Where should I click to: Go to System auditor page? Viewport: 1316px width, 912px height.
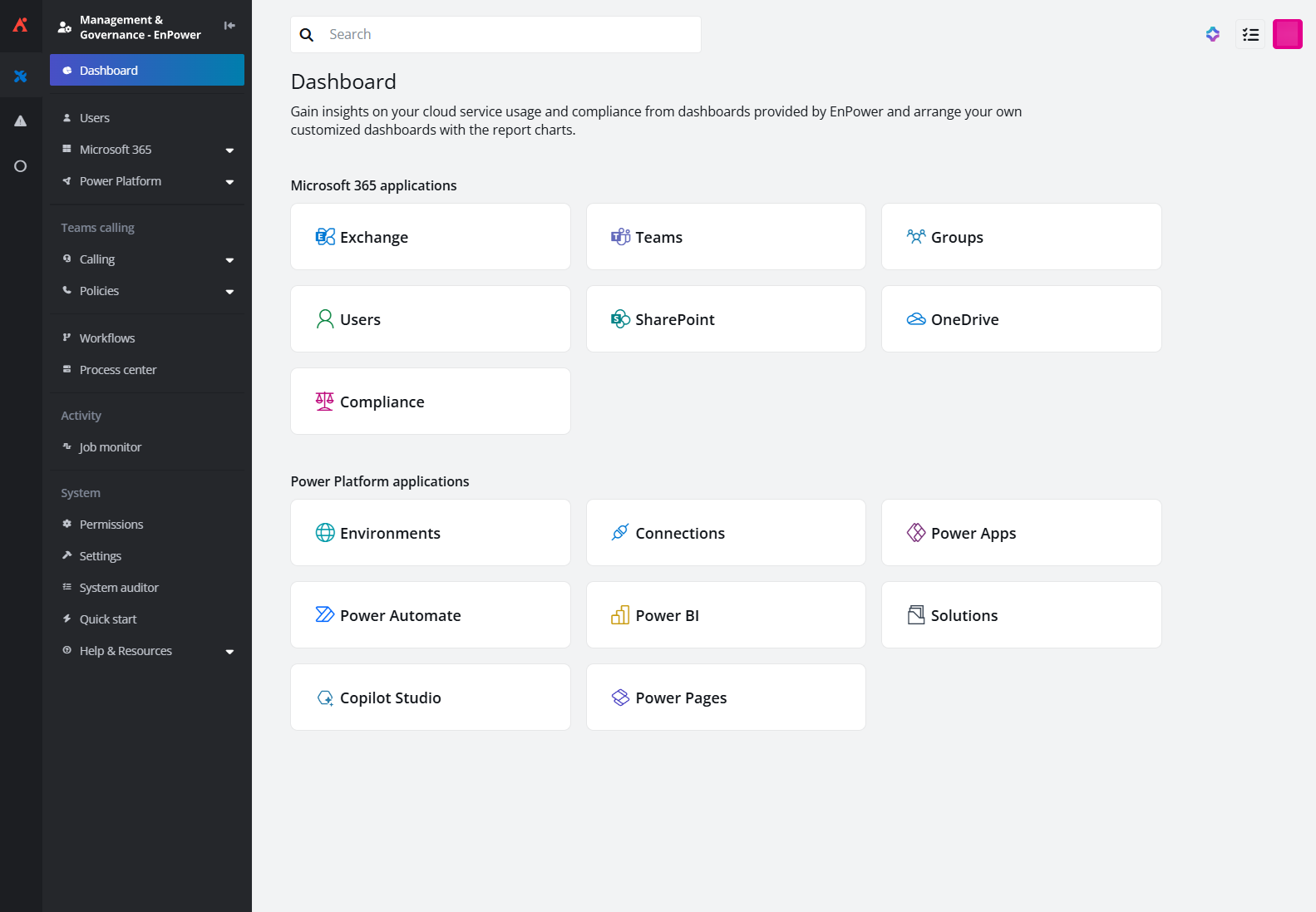119,588
